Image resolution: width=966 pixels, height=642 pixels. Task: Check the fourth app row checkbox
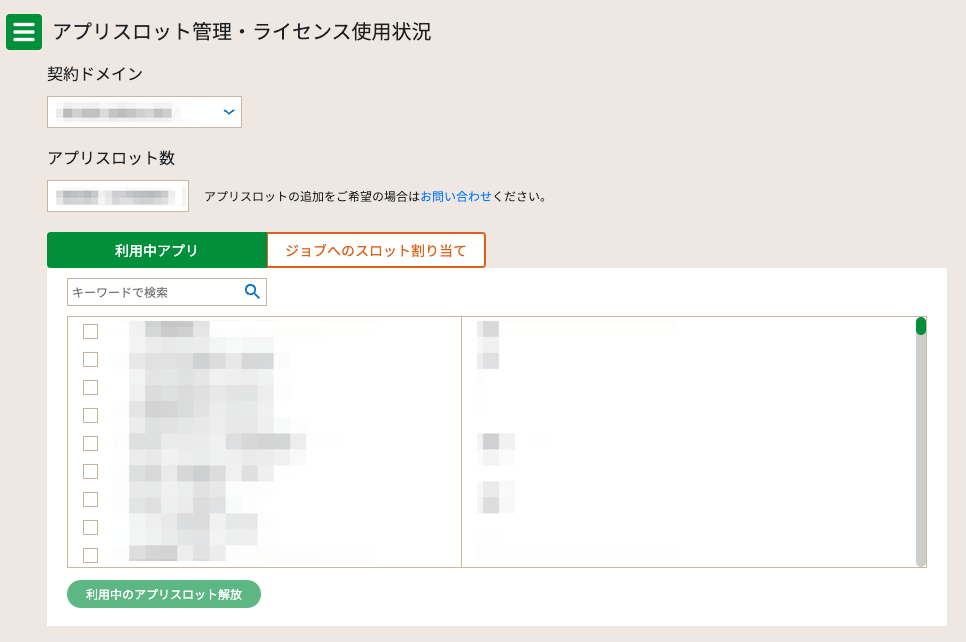coord(91,415)
